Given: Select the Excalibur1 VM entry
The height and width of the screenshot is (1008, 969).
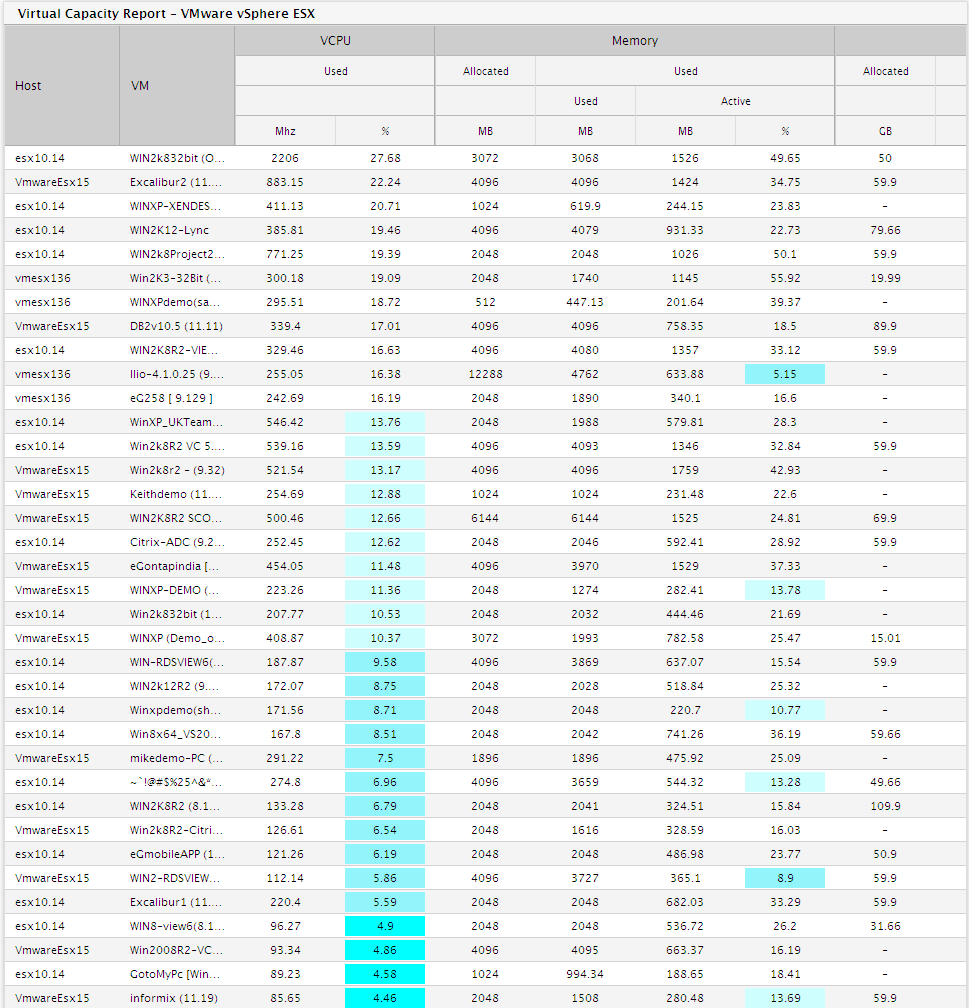Looking at the screenshot, I should (x=176, y=902).
